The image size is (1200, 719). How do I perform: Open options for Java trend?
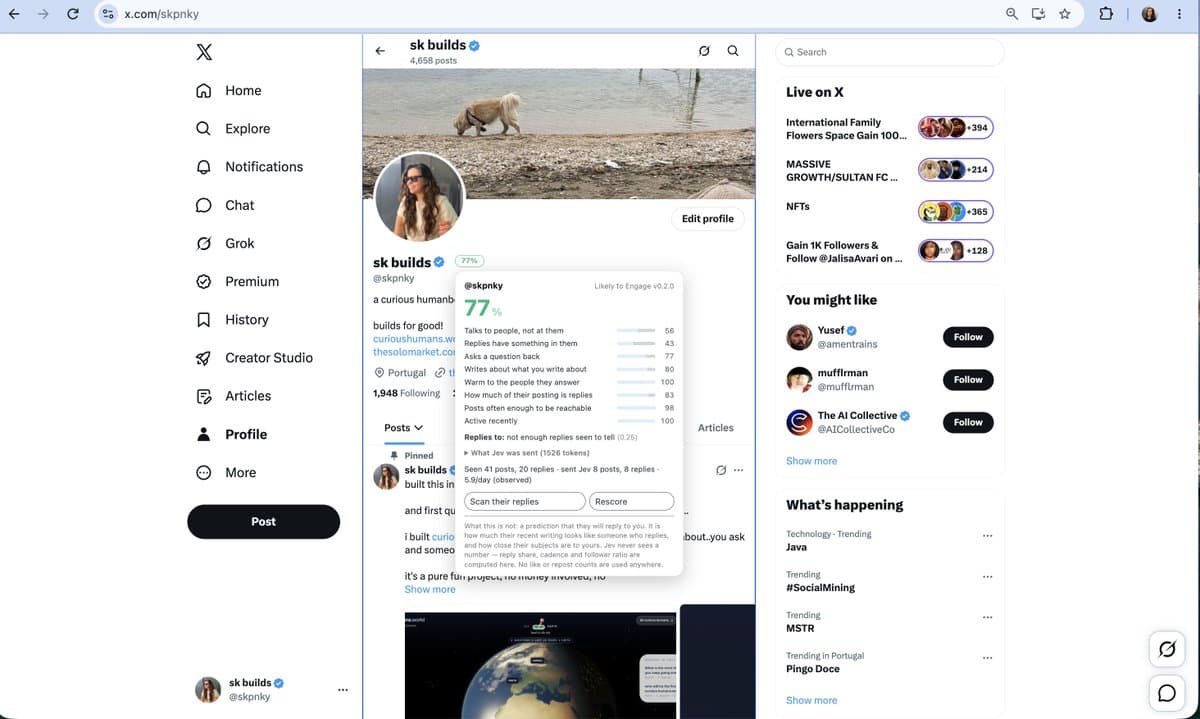988,536
